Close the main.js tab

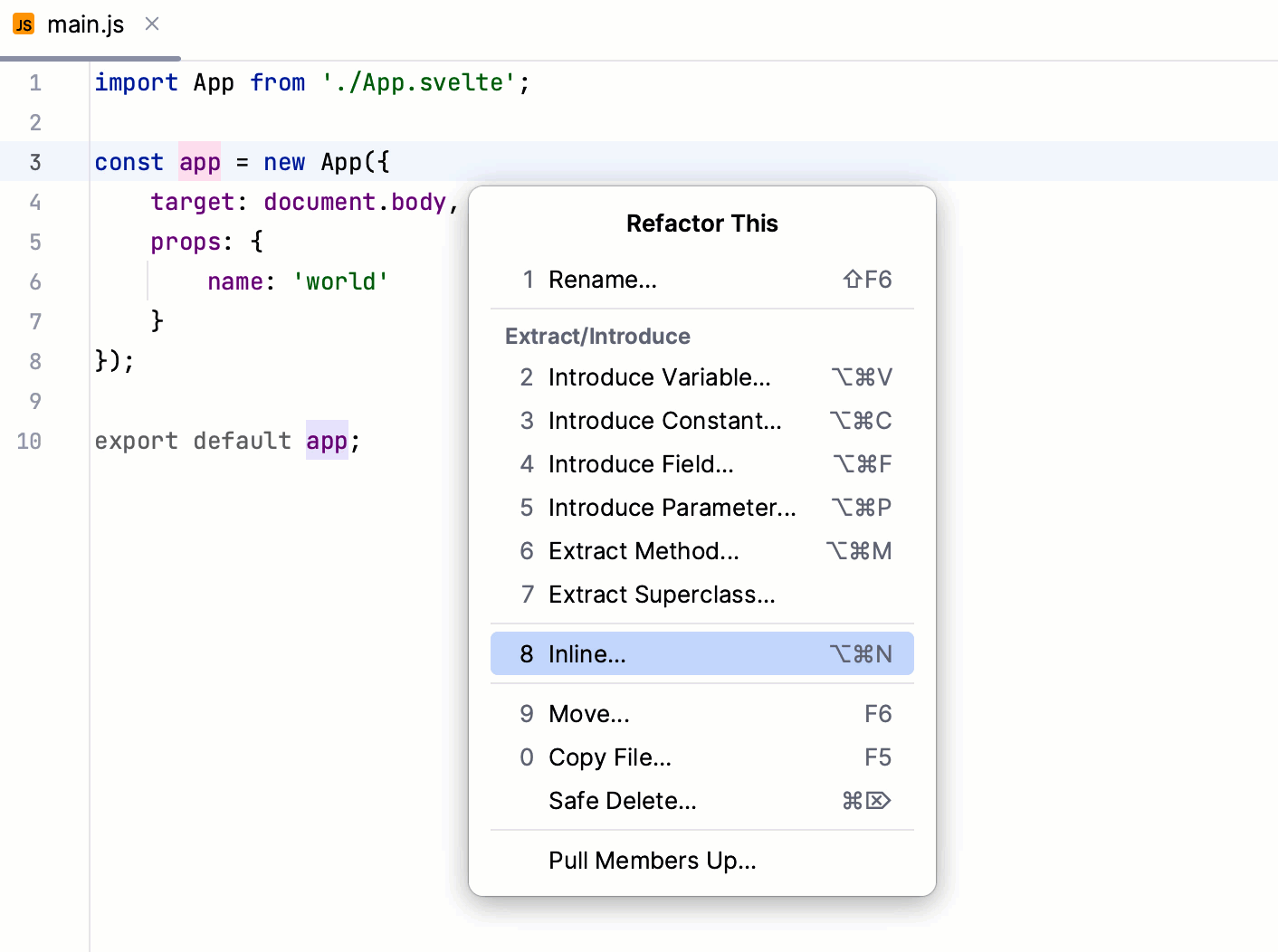[x=150, y=24]
